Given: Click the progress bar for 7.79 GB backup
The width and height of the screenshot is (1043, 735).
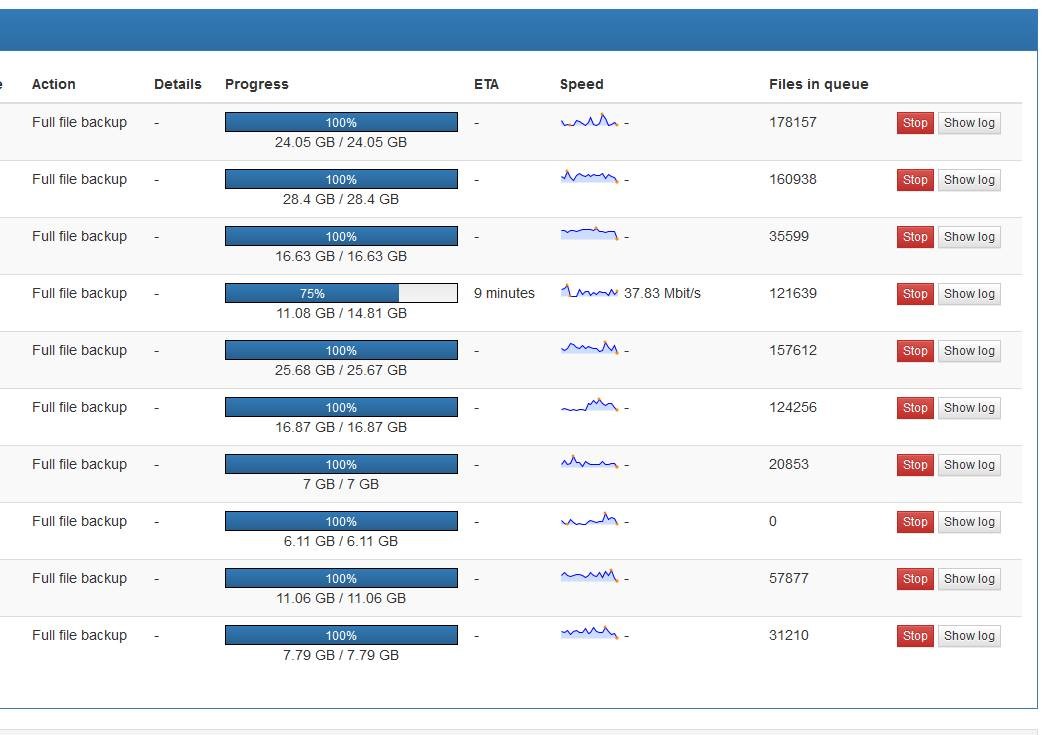Looking at the screenshot, I should pos(341,635).
